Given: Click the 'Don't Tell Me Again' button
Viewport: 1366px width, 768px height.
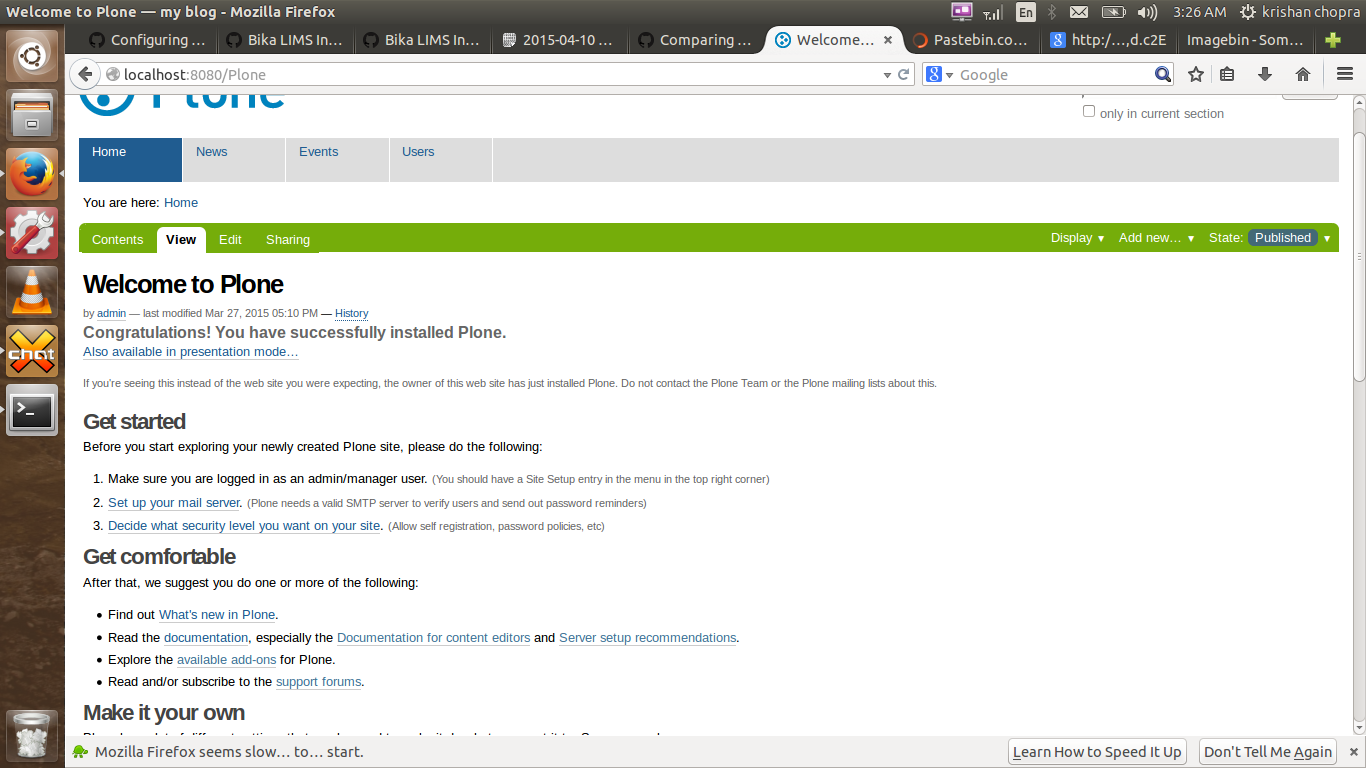Looking at the screenshot, I should click(1268, 752).
